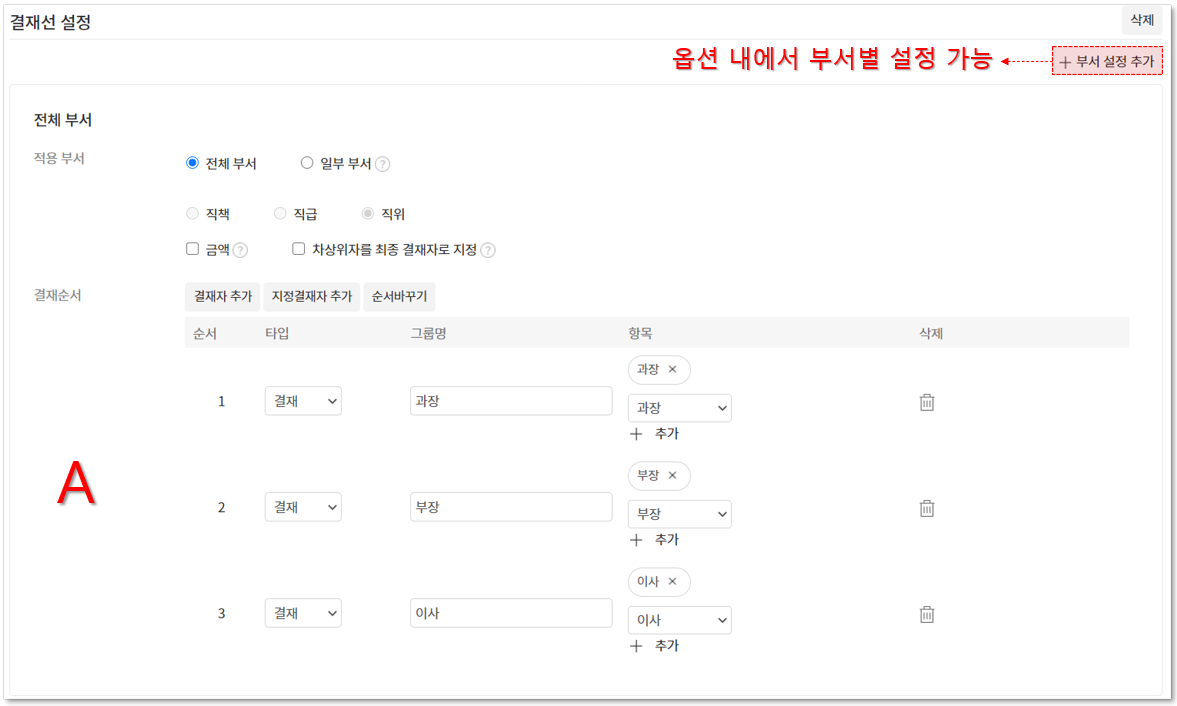Click the 삭제 button at top right
Viewport: 1177px width, 706px height.
click(1142, 20)
